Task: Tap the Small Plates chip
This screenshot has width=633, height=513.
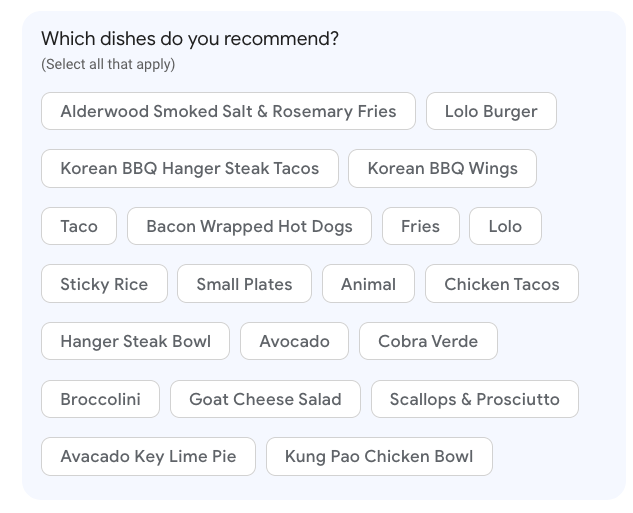Action: click(x=244, y=284)
